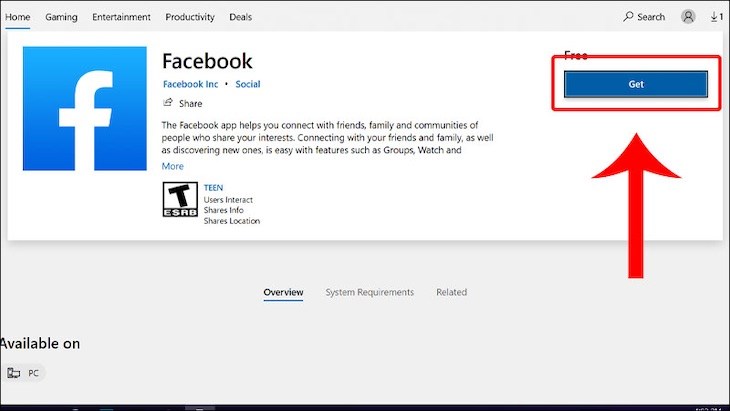This screenshot has width=730, height=411.
Task: Open the Gaming tab
Action: coord(61,17)
